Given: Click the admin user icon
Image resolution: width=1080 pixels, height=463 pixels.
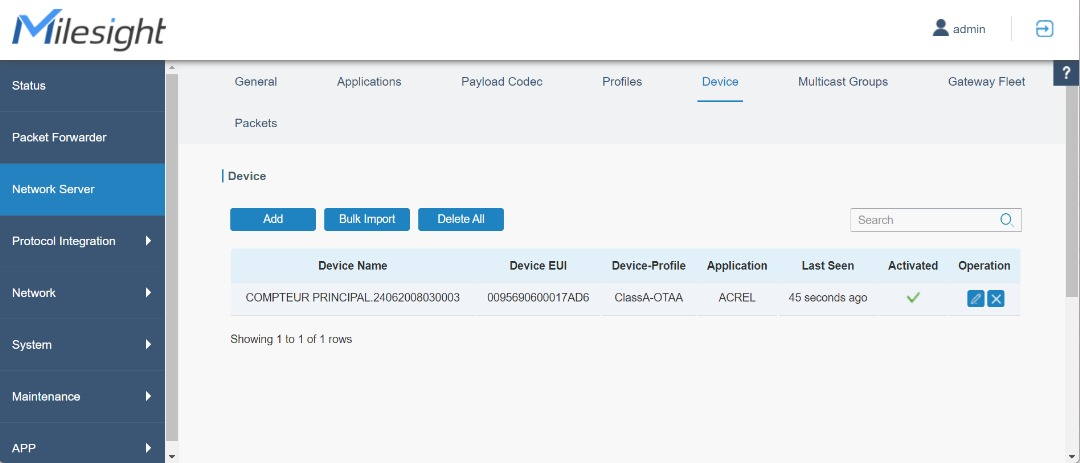Looking at the screenshot, I should click(x=940, y=29).
